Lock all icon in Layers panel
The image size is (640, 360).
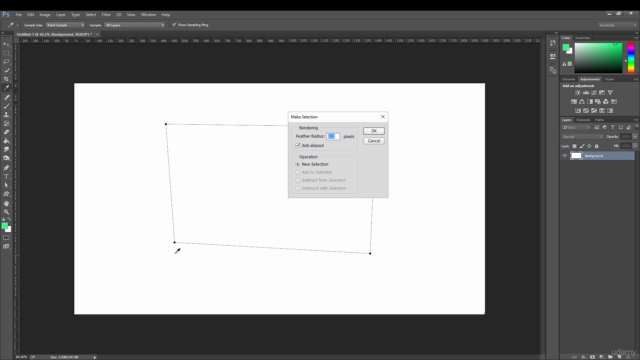596,146
